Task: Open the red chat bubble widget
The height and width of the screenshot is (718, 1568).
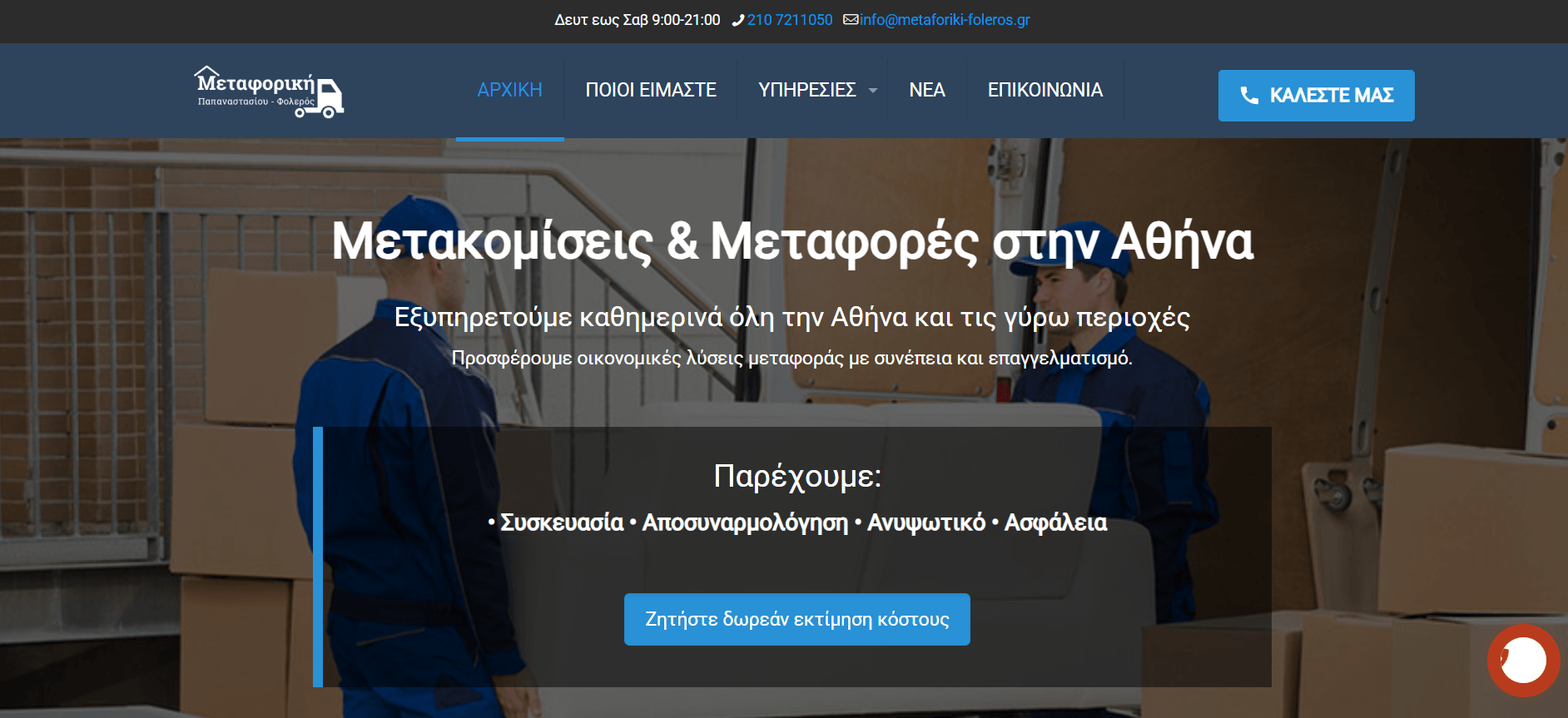Action: click(x=1523, y=660)
